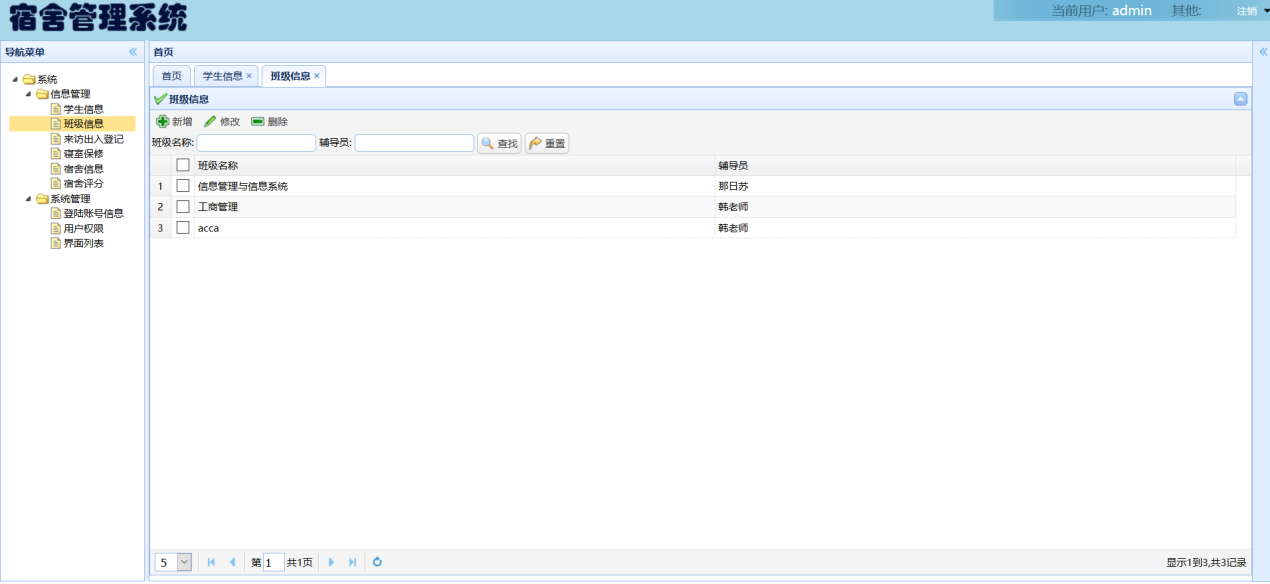The height and width of the screenshot is (584, 1270).
Task: Click the 班级名称 text input field
Action: click(x=256, y=143)
